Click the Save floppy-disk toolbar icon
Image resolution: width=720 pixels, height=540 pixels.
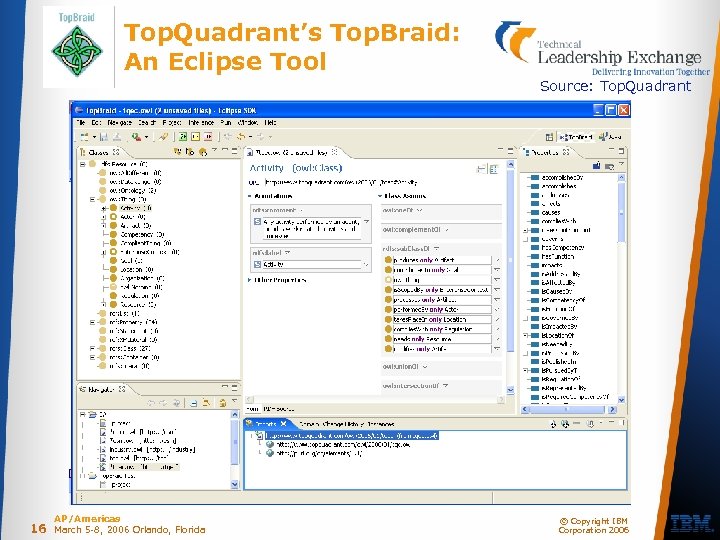tap(104, 136)
